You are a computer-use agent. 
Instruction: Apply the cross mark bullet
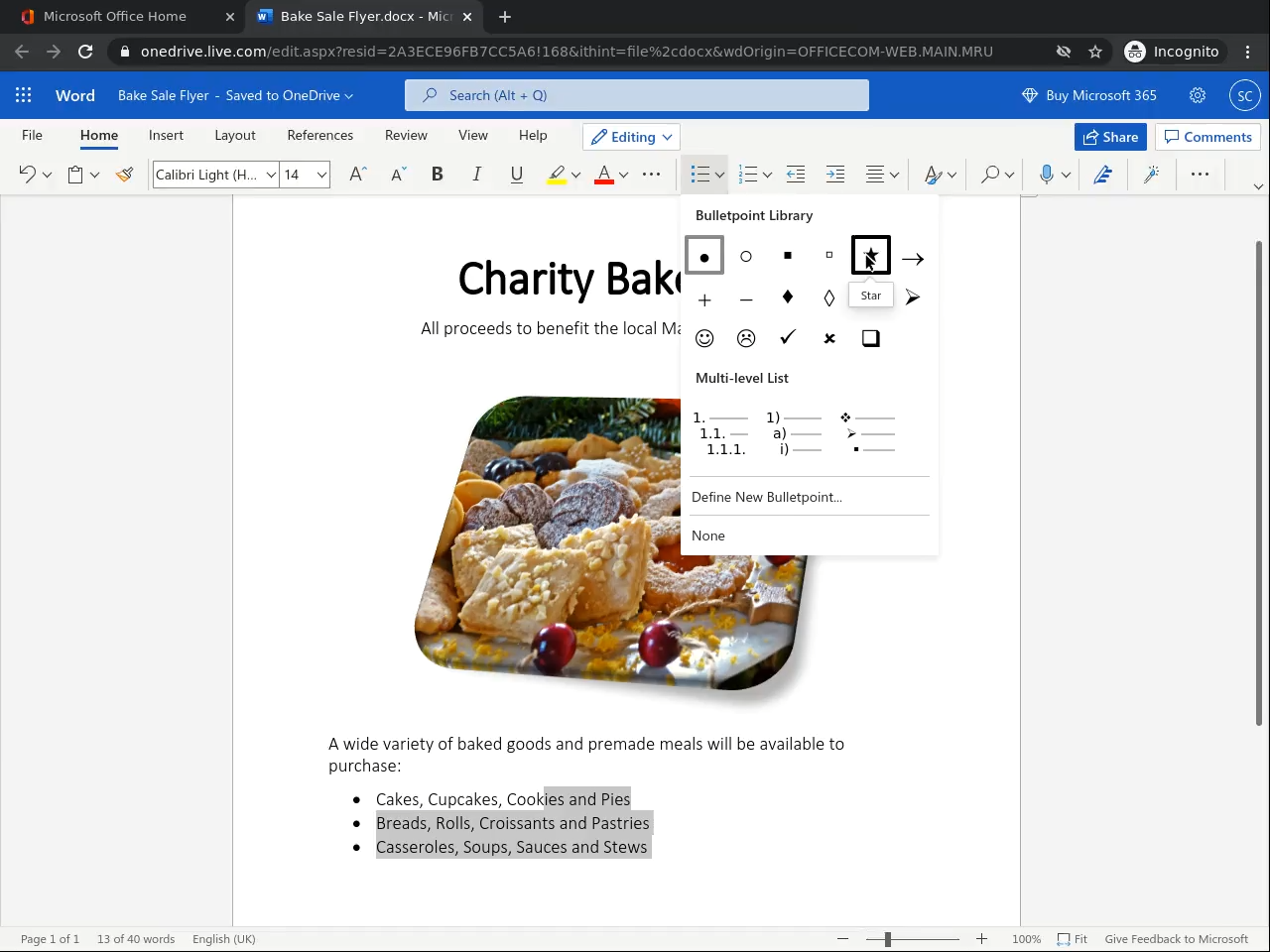(x=829, y=338)
